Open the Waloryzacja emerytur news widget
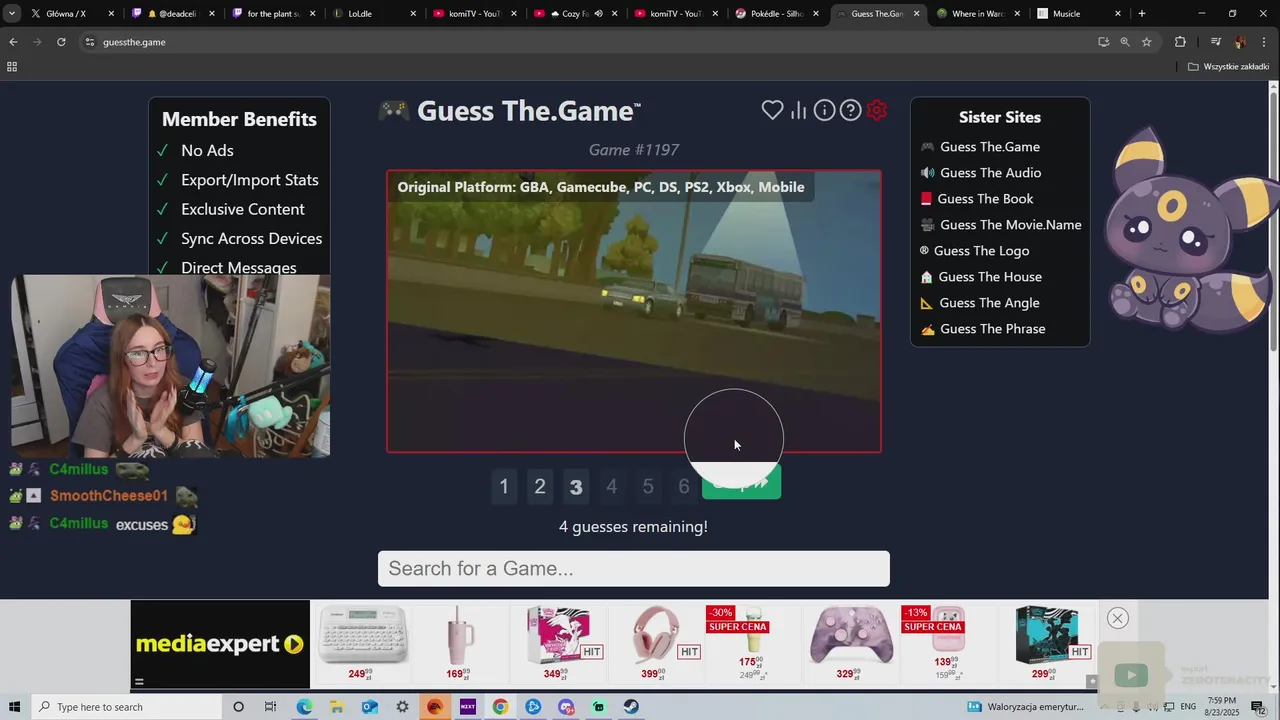The width and height of the screenshot is (1280, 720). (x=1025, y=707)
